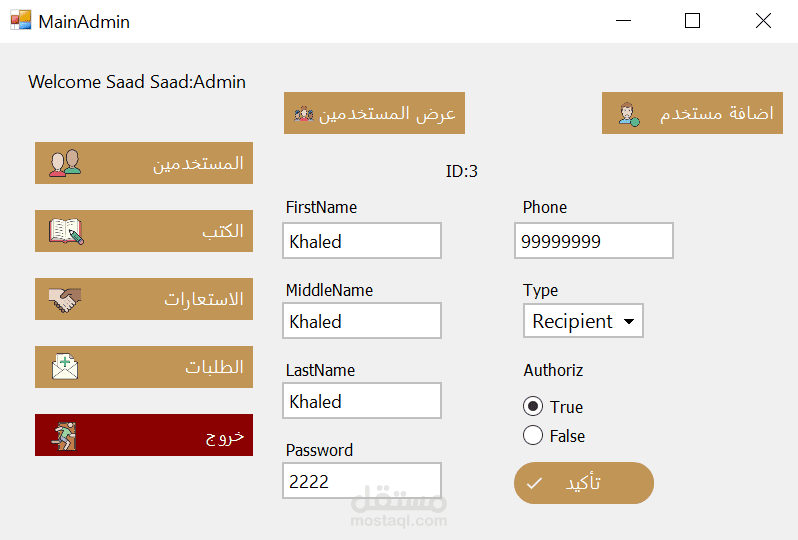Select the False authorization radio button
Viewport: 798px width, 540px height.
[x=533, y=436]
